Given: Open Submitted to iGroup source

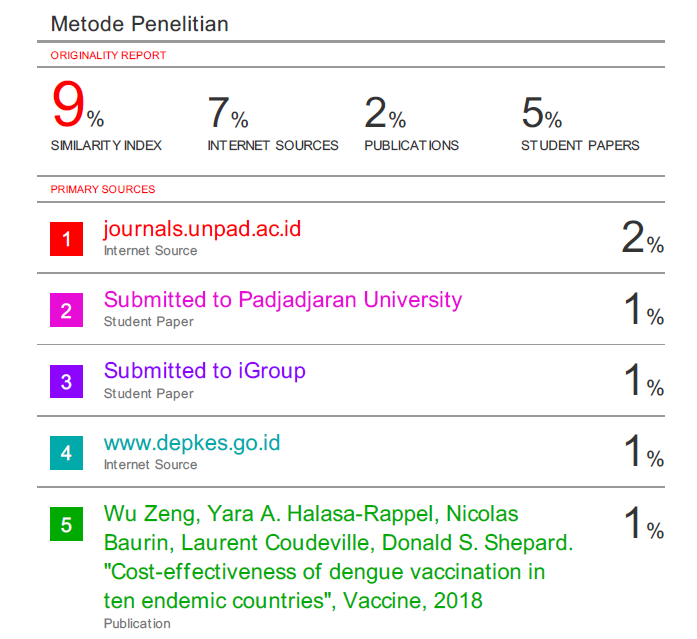Looking at the screenshot, I should click(x=204, y=371).
